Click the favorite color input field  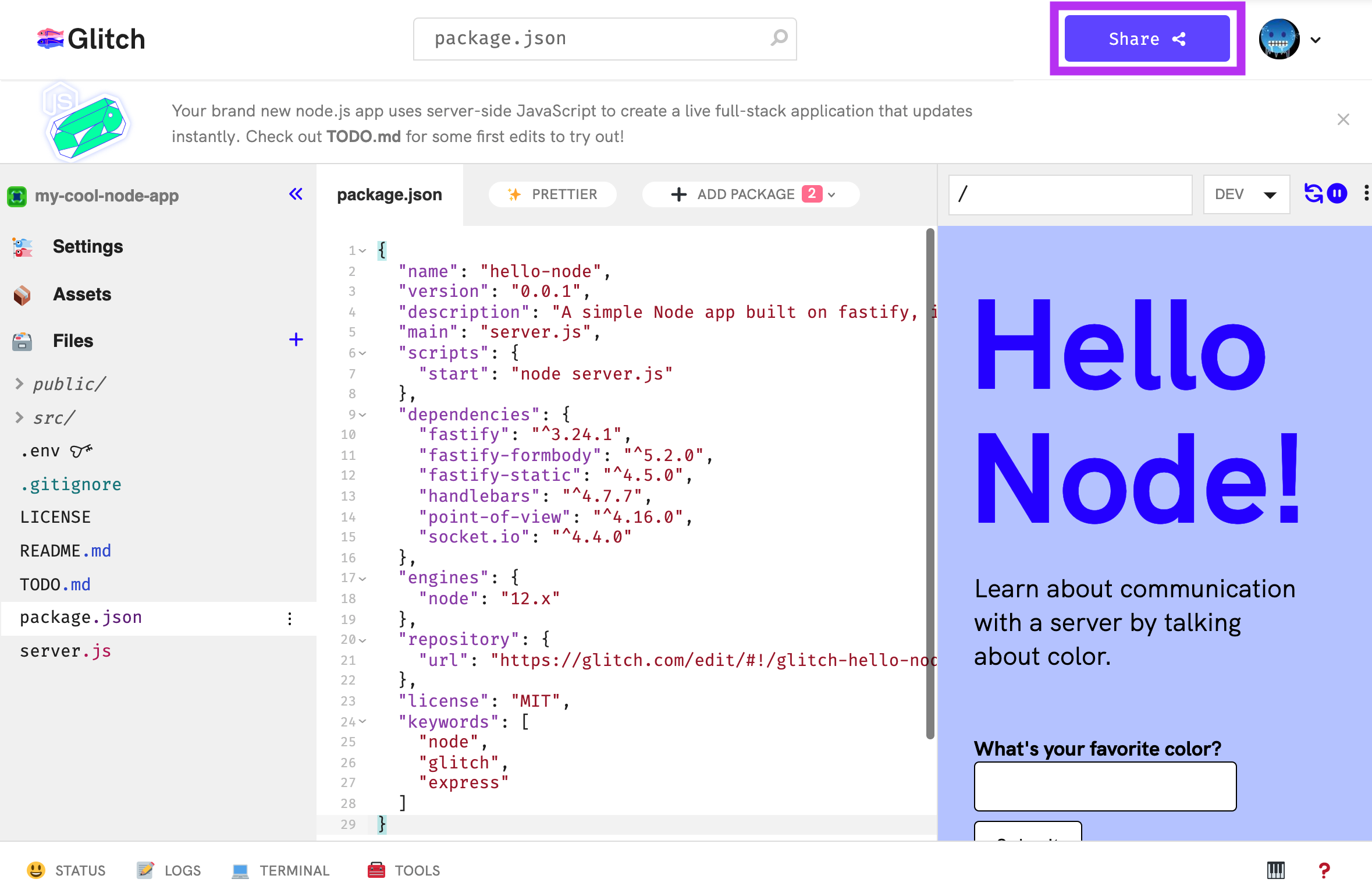(1104, 786)
